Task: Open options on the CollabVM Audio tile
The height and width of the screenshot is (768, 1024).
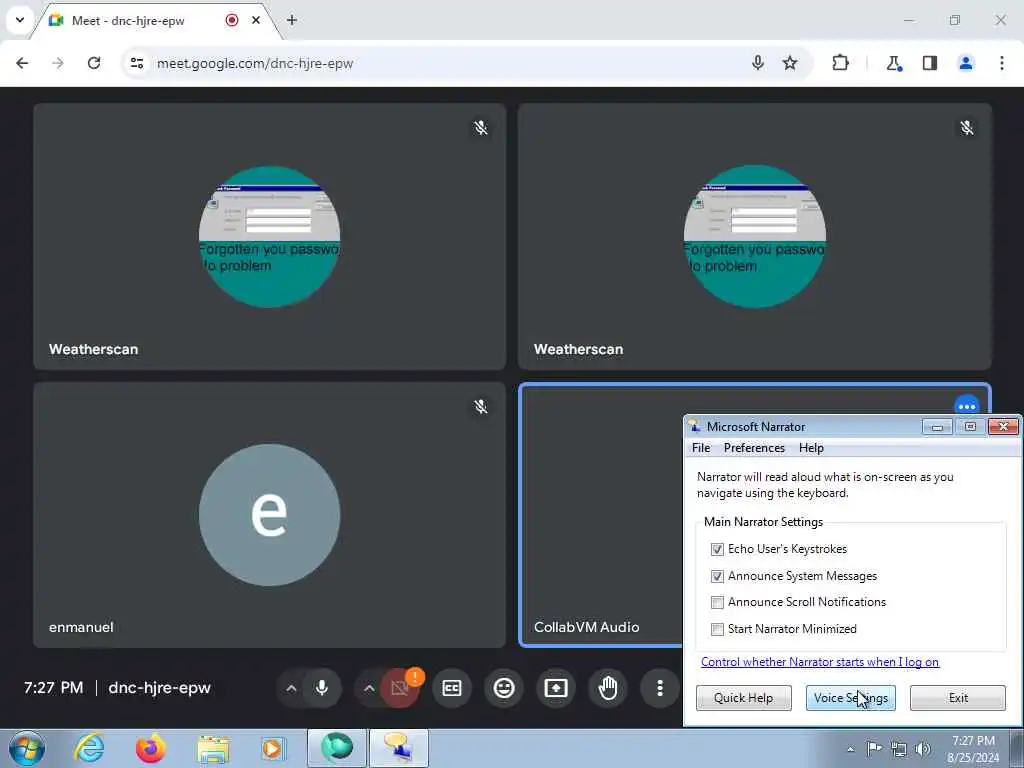Action: tap(967, 406)
